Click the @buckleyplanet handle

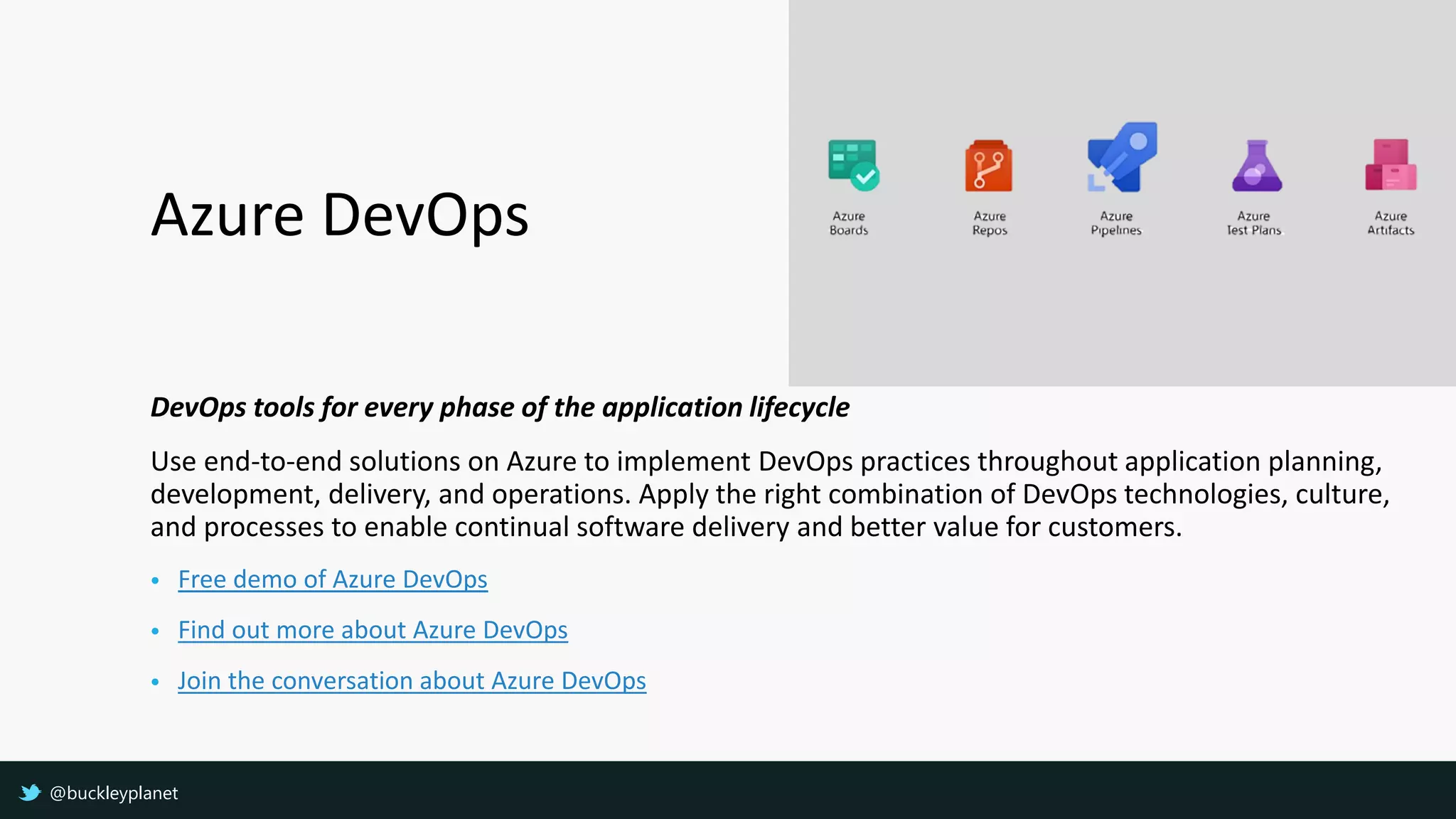pyautogui.click(x=114, y=793)
